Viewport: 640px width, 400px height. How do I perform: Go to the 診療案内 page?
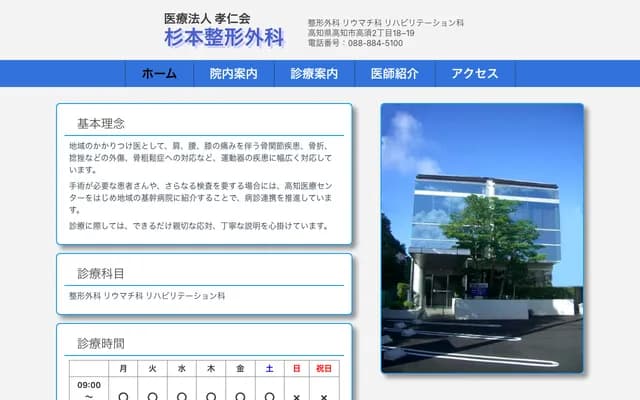click(314, 74)
